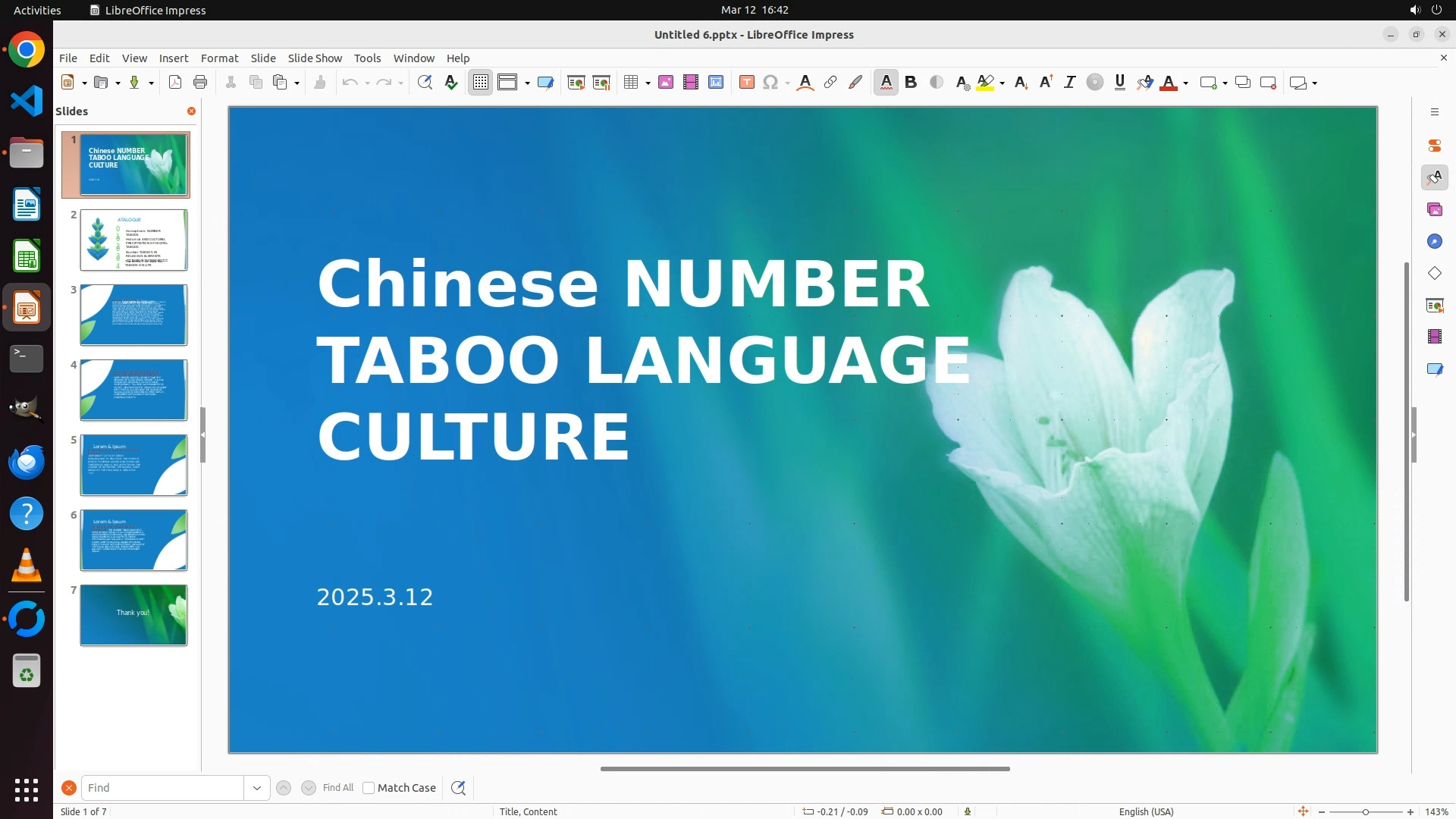This screenshot has width=1456, height=819.
Task: Toggle Italic text formatting
Action: (x=1069, y=83)
